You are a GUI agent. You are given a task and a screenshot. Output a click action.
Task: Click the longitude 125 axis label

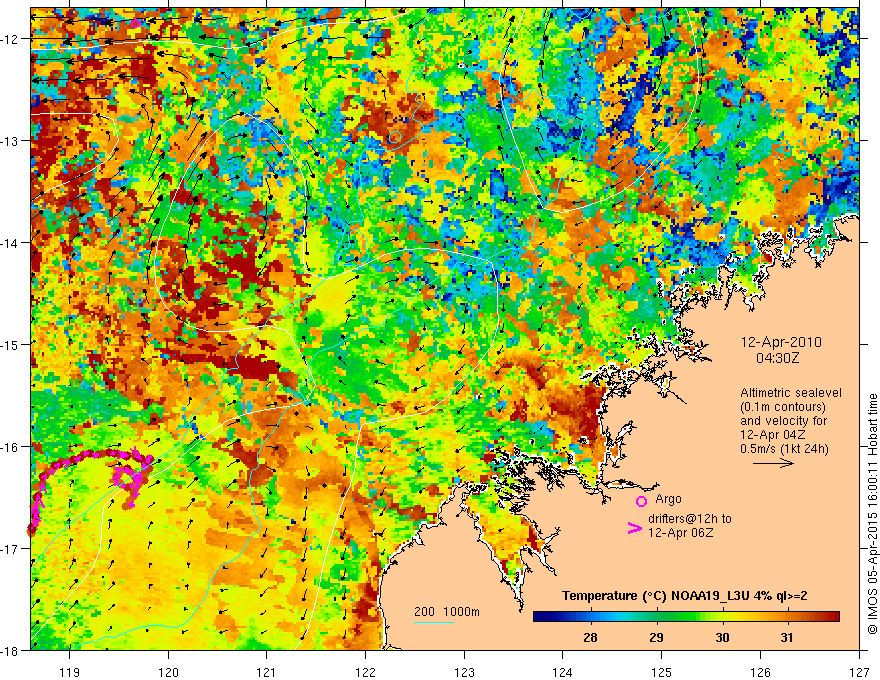[661, 672]
